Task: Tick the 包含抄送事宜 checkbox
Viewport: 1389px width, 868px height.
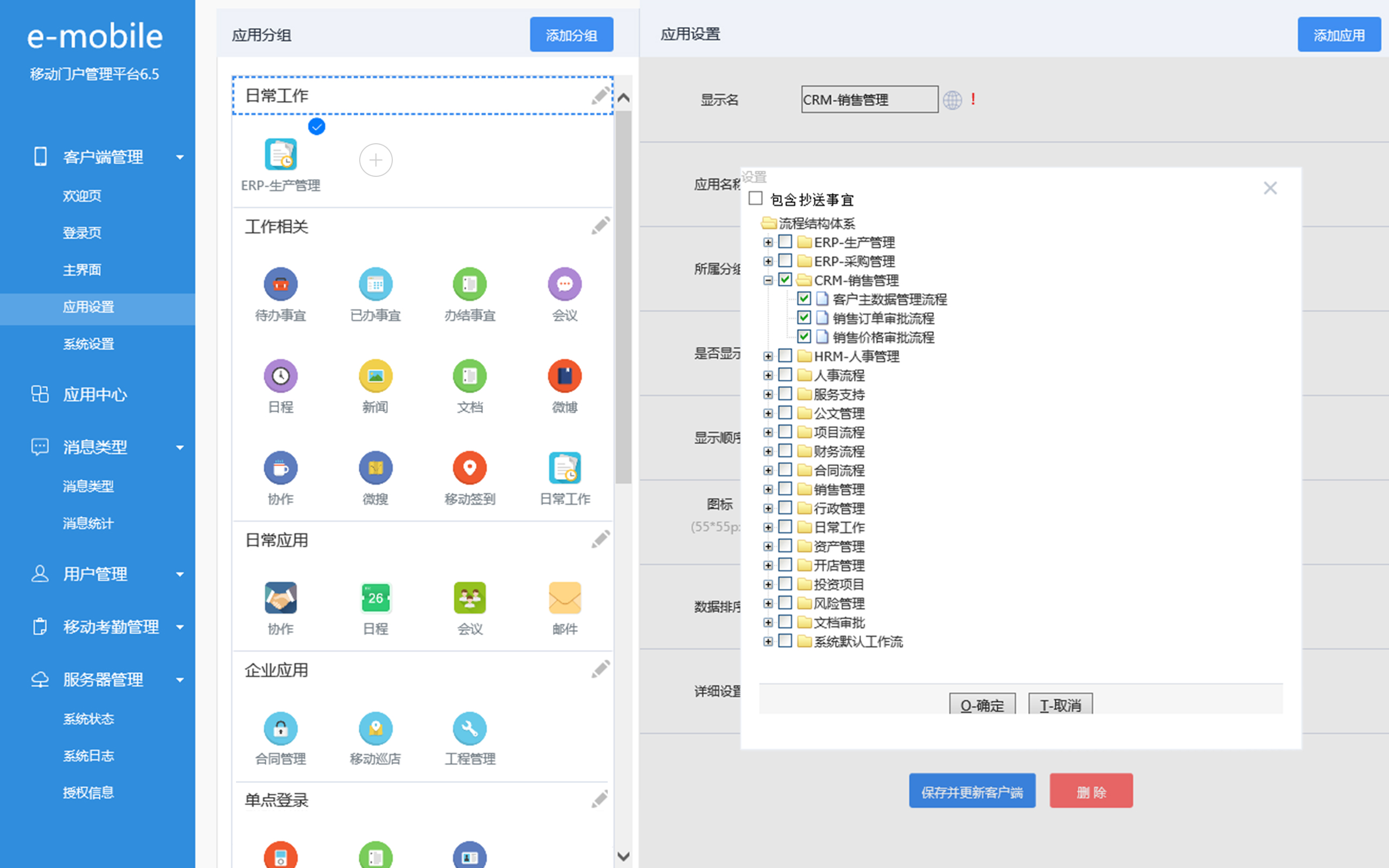Action: 755,199
